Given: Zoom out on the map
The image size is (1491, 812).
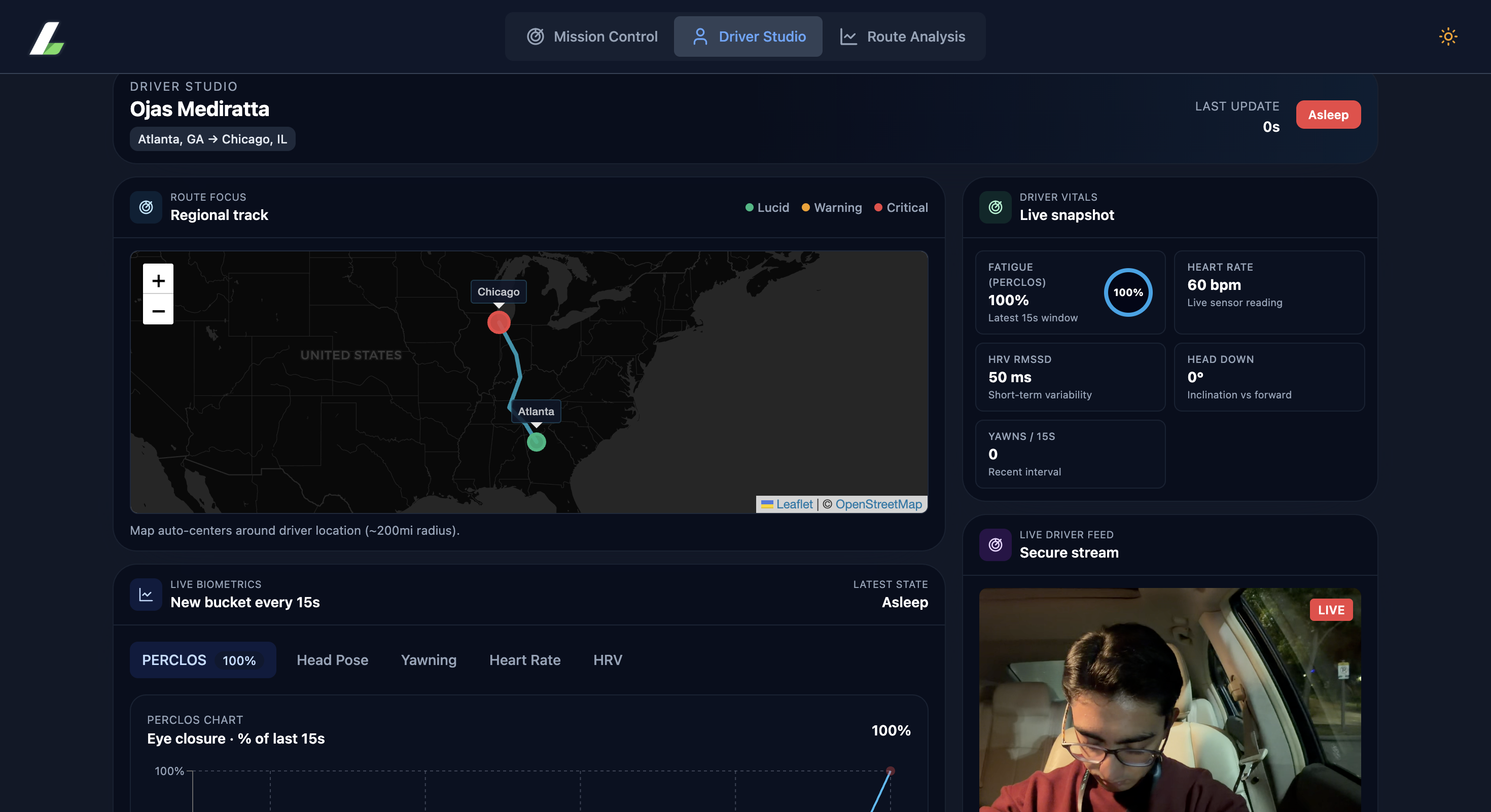Looking at the screenshot, I should click(158, 311).
